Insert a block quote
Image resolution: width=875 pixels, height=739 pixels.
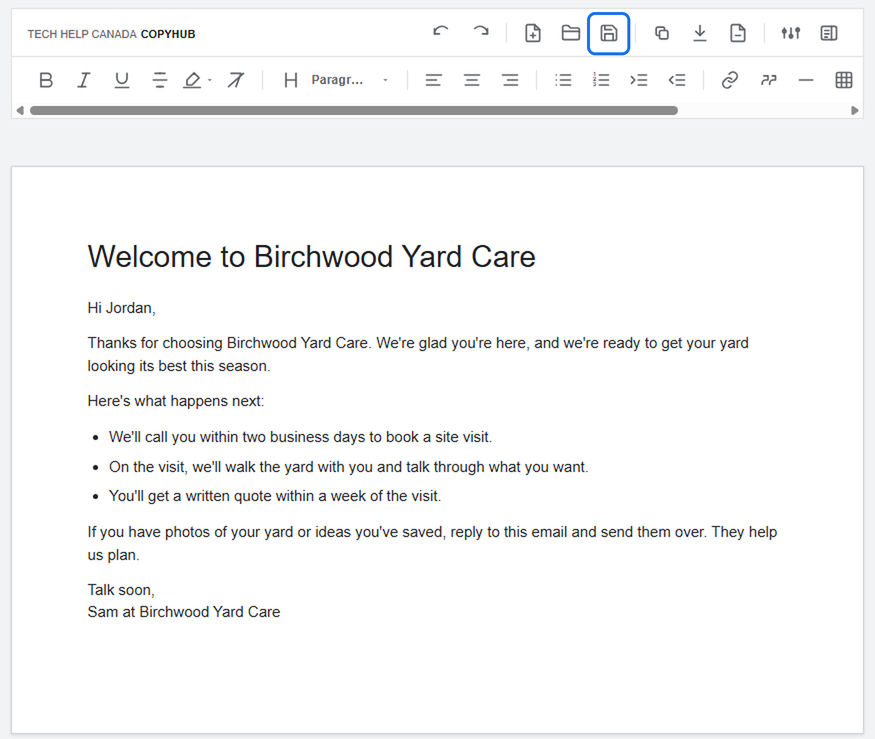768,80
